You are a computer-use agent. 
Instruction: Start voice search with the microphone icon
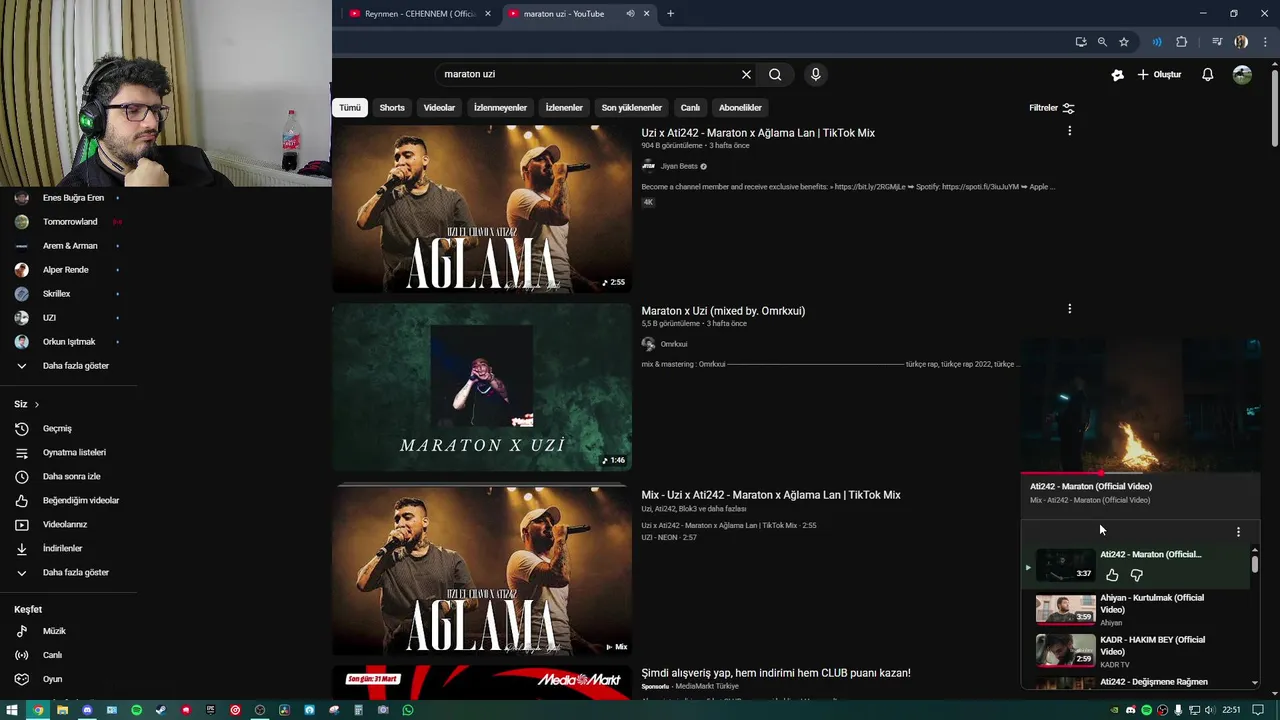click(x=816, y=74)
